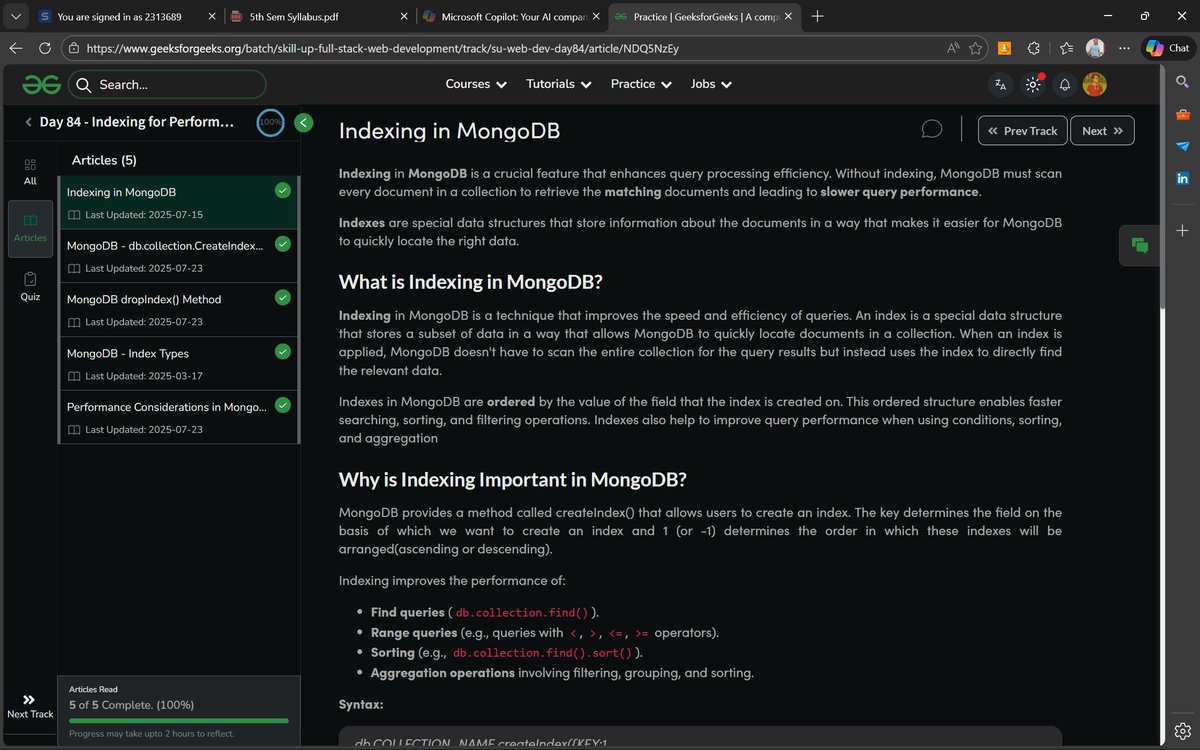Switch to 5th Sem Syllabus.pdf tab
The height and width of the screenshot is (750, 1200).
tap(318, 17)
